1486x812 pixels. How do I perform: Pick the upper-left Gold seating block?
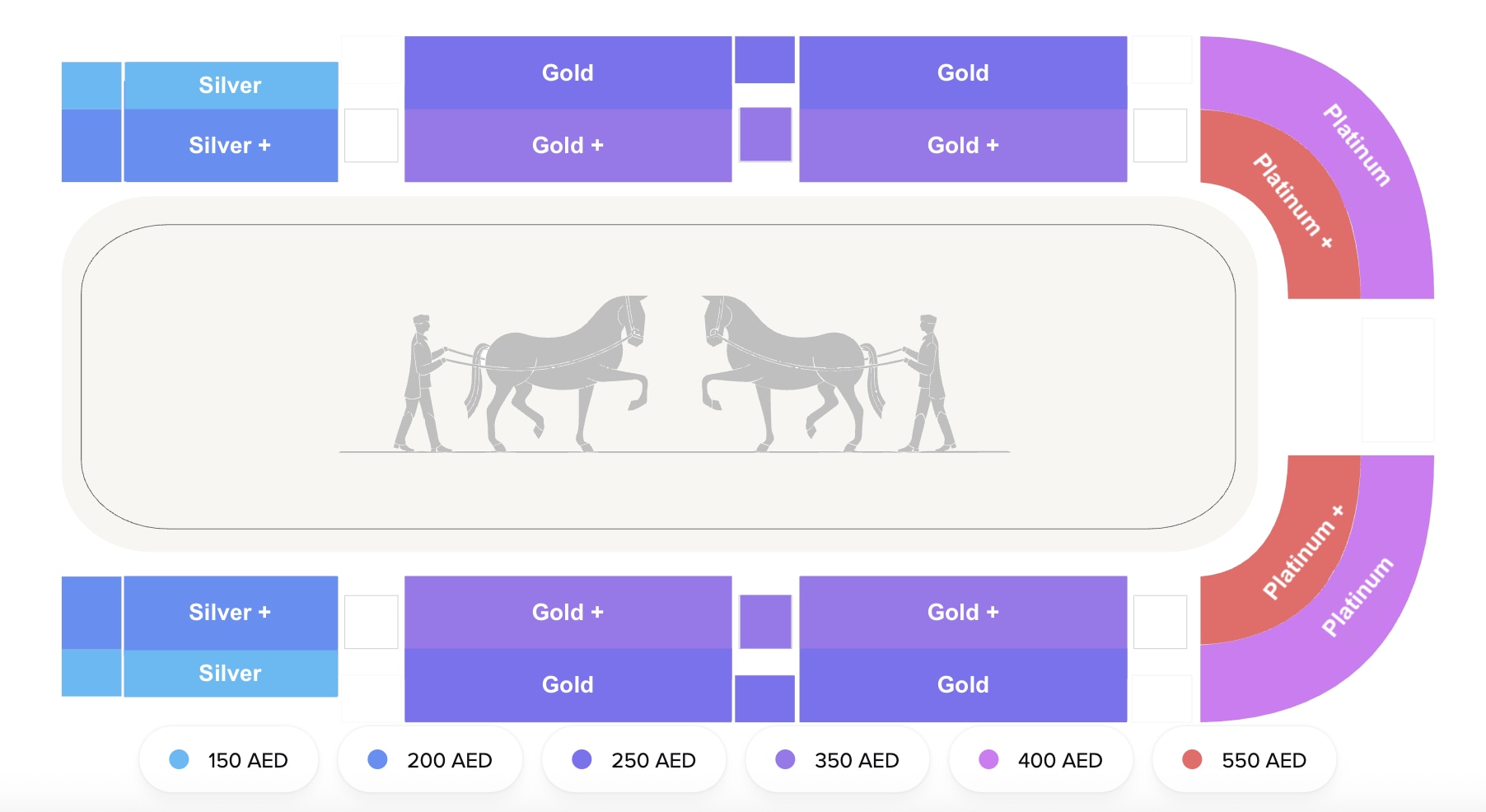[x=568, y=72]
